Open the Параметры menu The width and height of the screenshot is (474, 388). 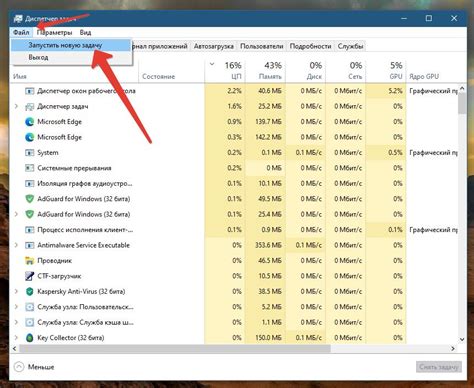(54, 32)
